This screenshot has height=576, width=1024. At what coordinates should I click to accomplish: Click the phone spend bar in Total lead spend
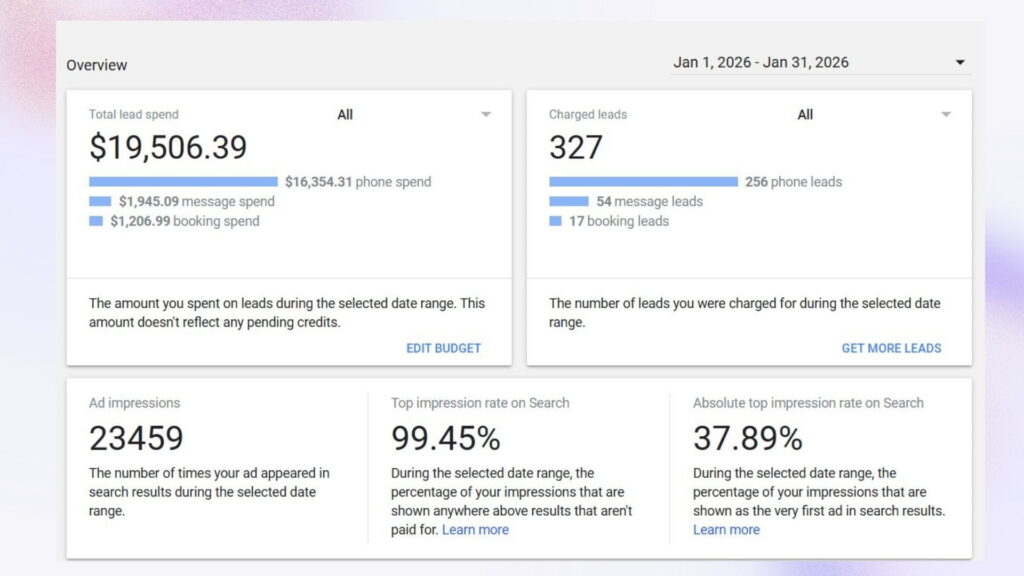183,182
